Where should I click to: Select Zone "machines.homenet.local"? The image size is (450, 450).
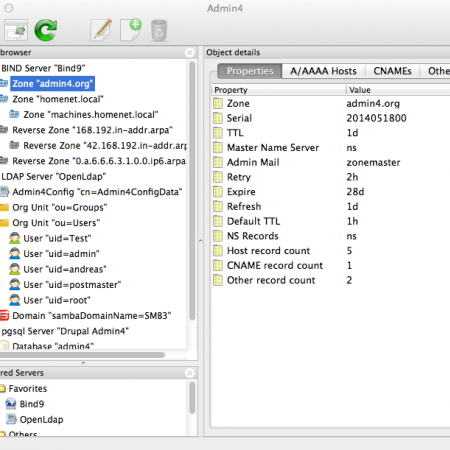[91, 115]
